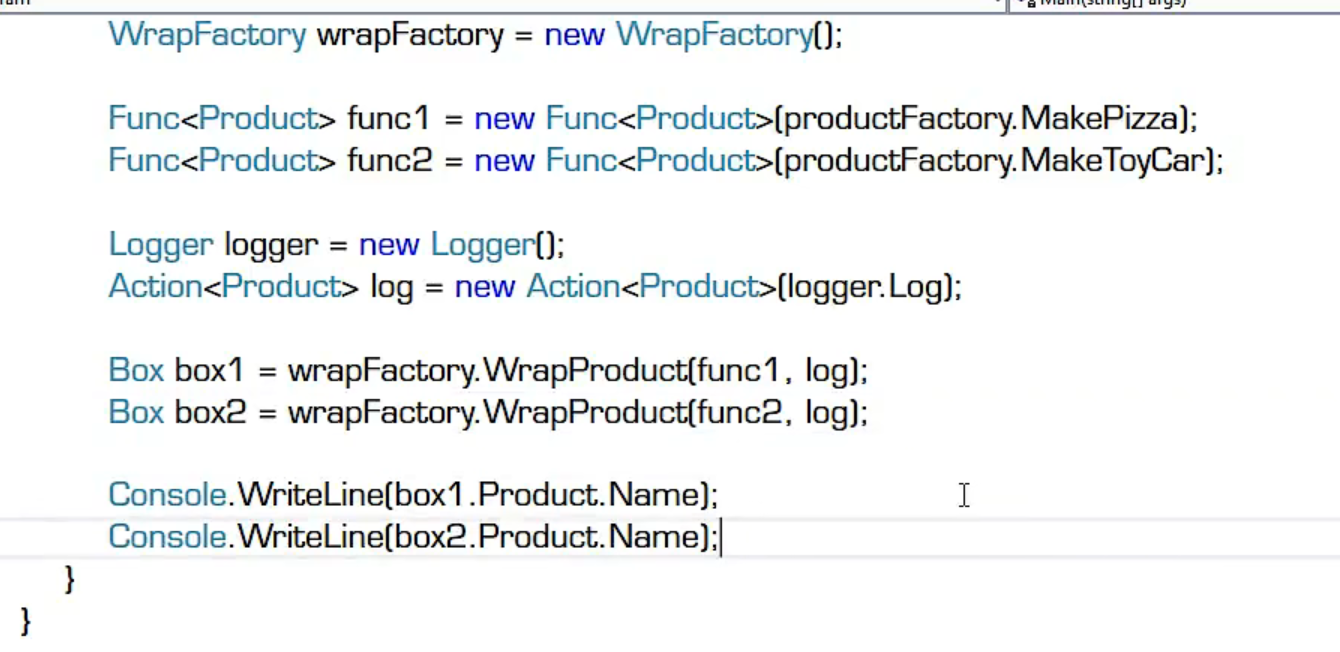Click Name in box1.Product.Name

tap(653, 495)
